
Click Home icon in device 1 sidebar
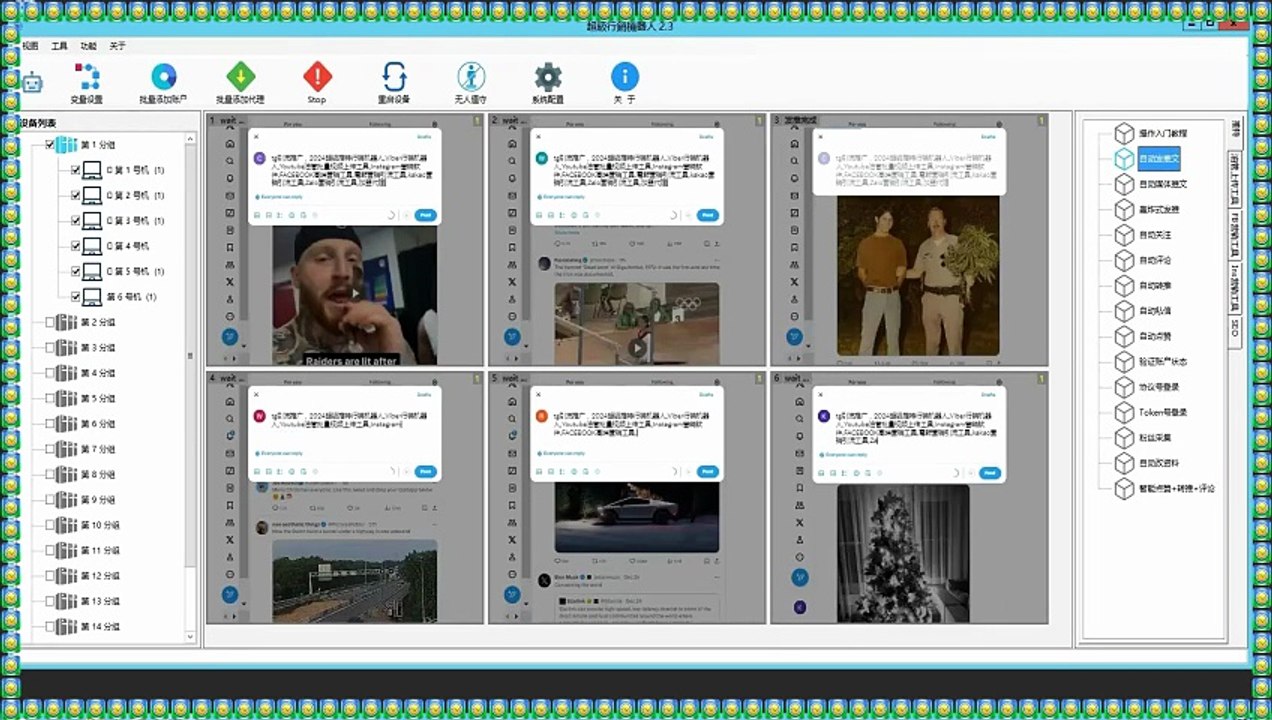pos(230,144)
